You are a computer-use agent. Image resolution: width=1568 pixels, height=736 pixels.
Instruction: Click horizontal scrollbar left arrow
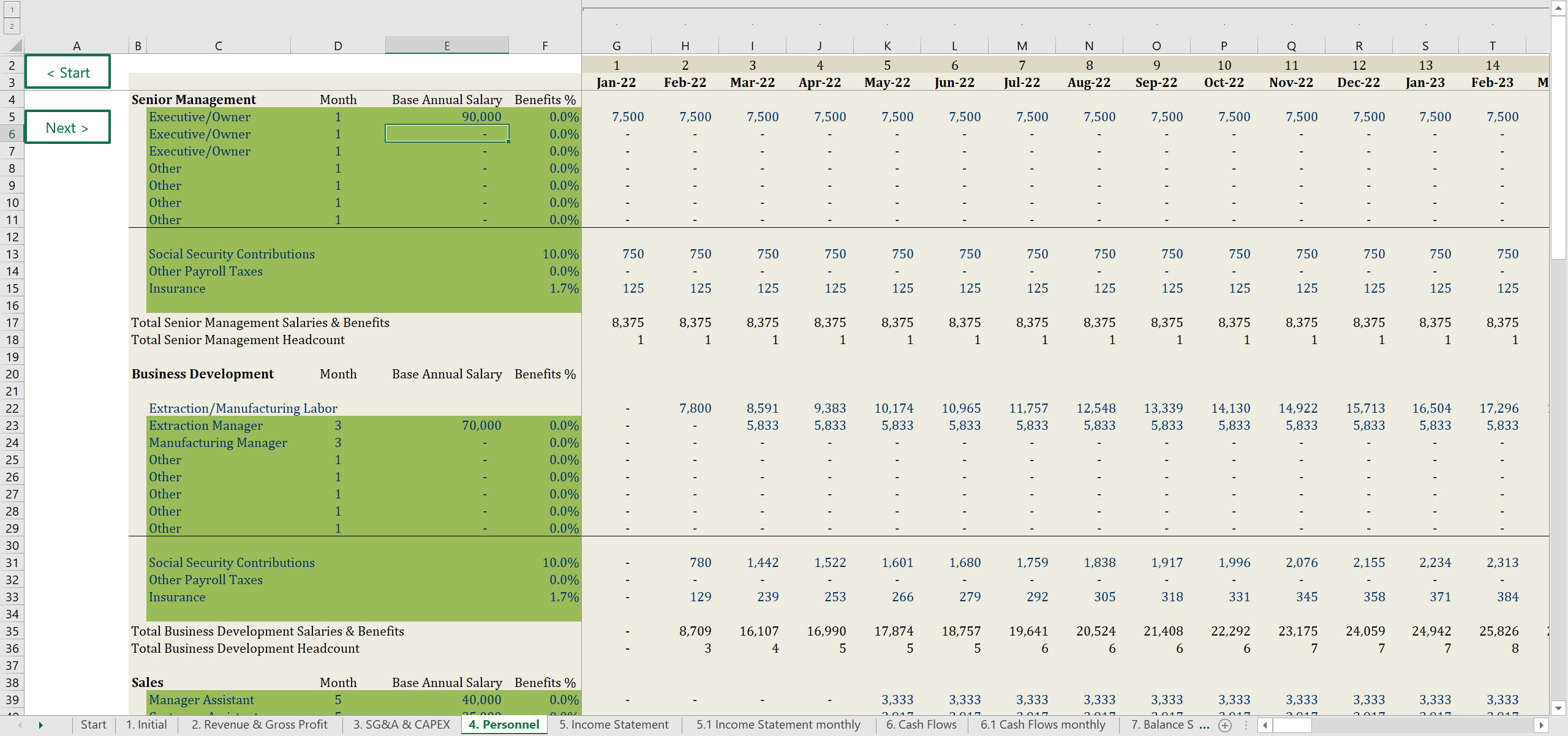1265,725
